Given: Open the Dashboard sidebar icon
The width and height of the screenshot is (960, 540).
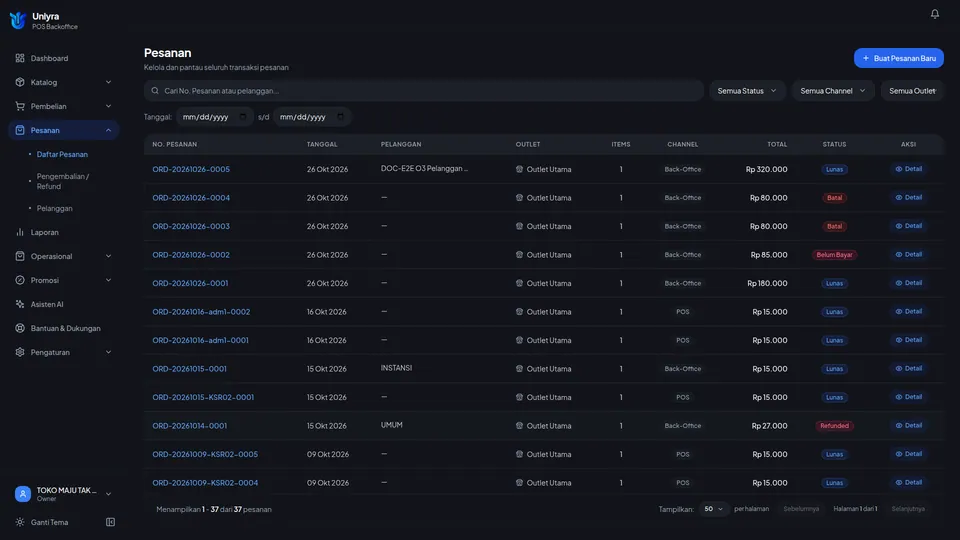Looking at the screenshot, I should tap(20, 58).
